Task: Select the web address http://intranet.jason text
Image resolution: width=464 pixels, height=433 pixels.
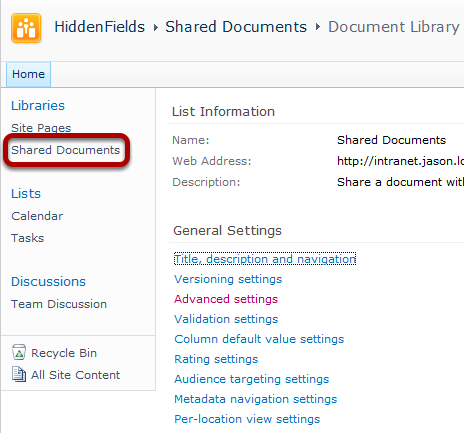Action: click(x=400, y=161)
